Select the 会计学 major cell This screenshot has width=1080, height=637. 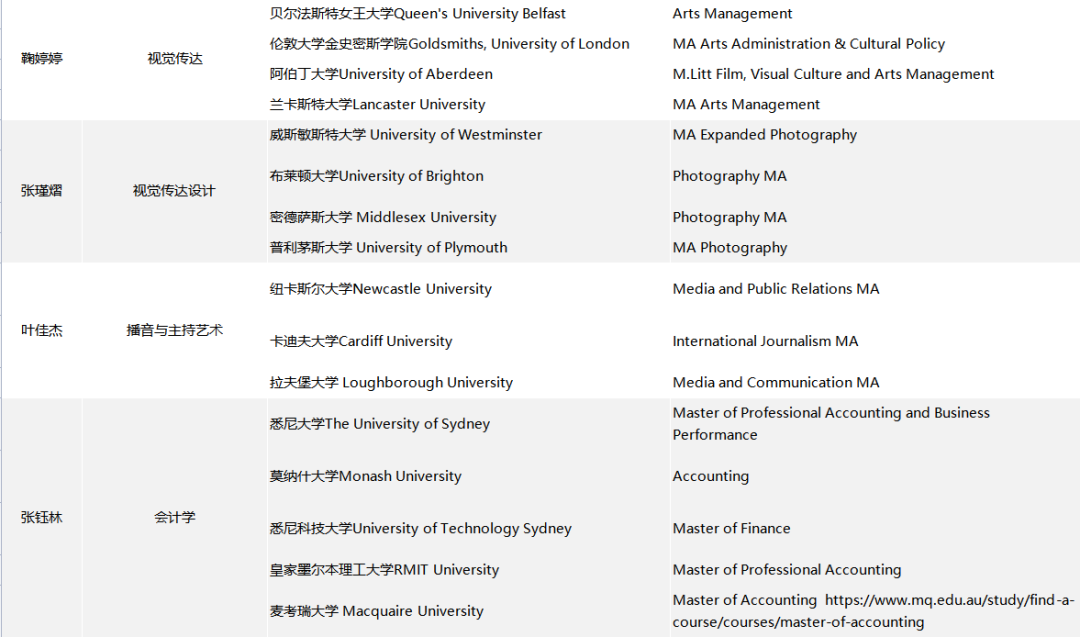(175, 518)
